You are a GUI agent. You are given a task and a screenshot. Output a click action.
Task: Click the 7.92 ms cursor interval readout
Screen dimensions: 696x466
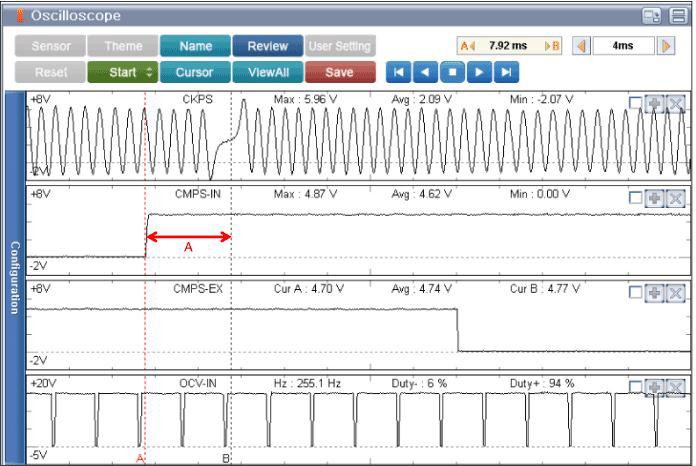(508, 46)
